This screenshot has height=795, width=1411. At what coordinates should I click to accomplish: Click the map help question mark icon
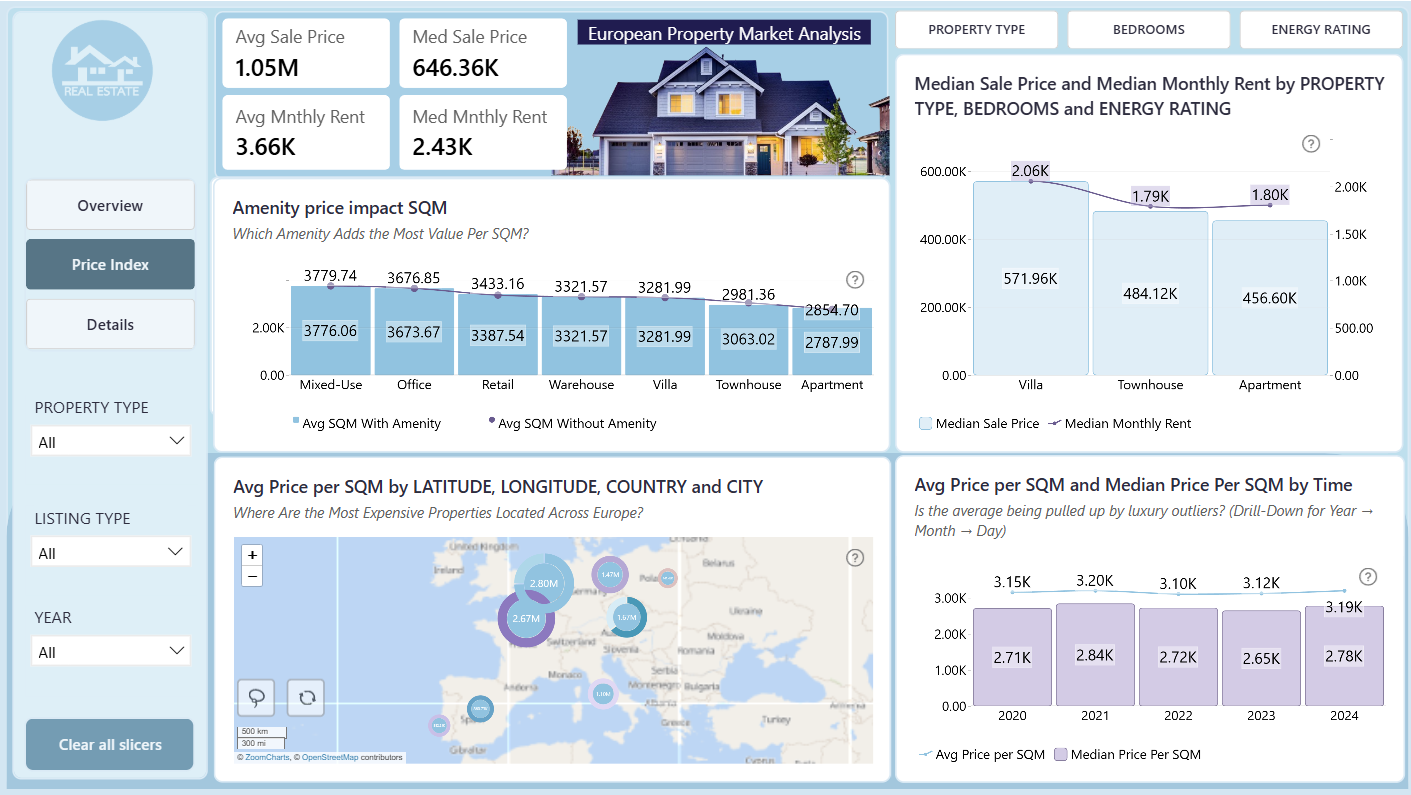[855, 558]
